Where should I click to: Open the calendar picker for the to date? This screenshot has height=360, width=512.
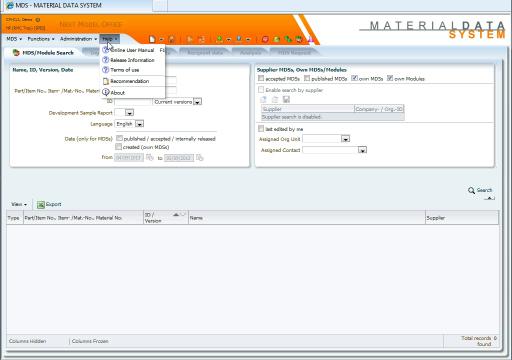click(x=200, y=157)
